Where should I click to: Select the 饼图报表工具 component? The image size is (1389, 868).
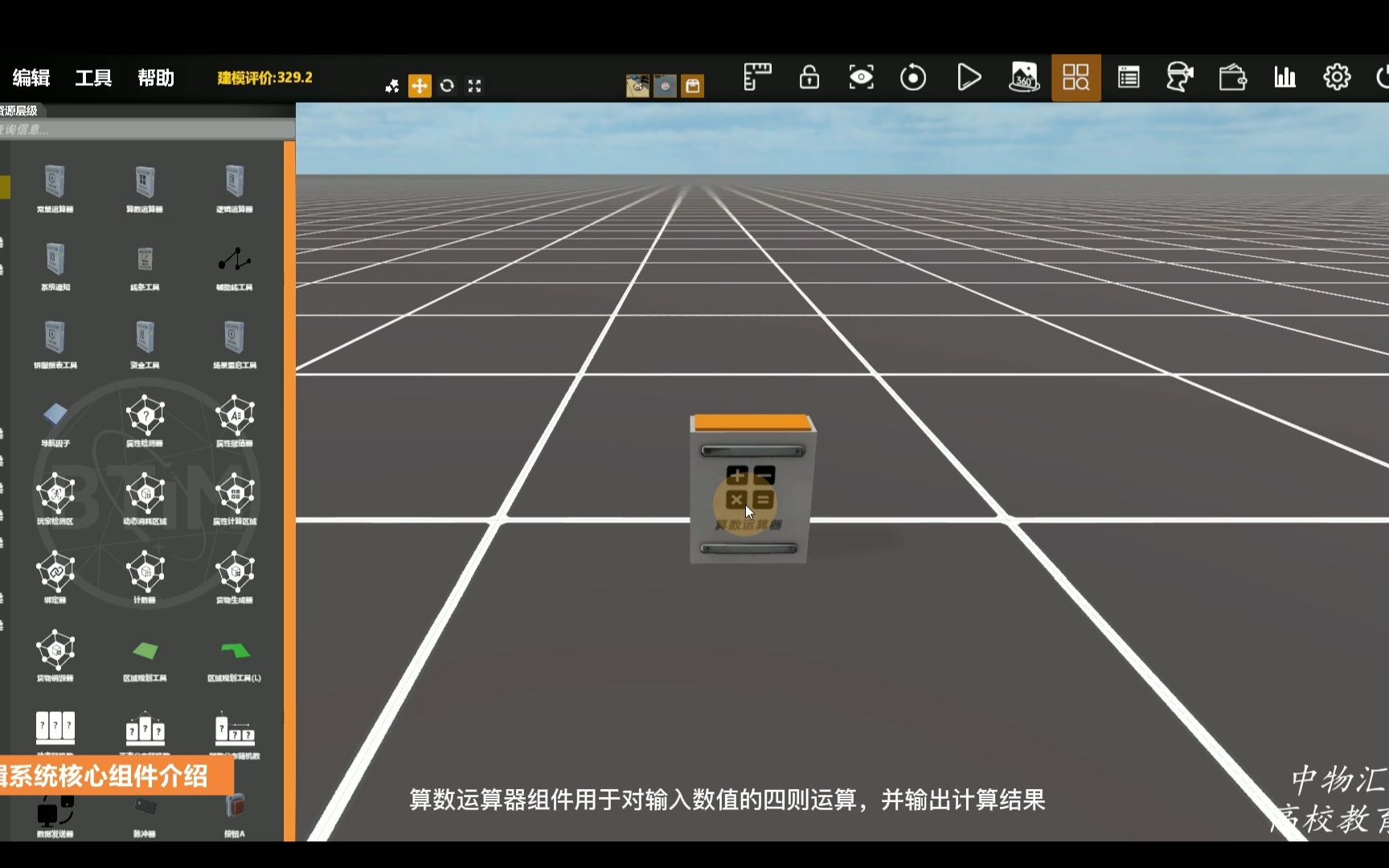tap(55, 344)
